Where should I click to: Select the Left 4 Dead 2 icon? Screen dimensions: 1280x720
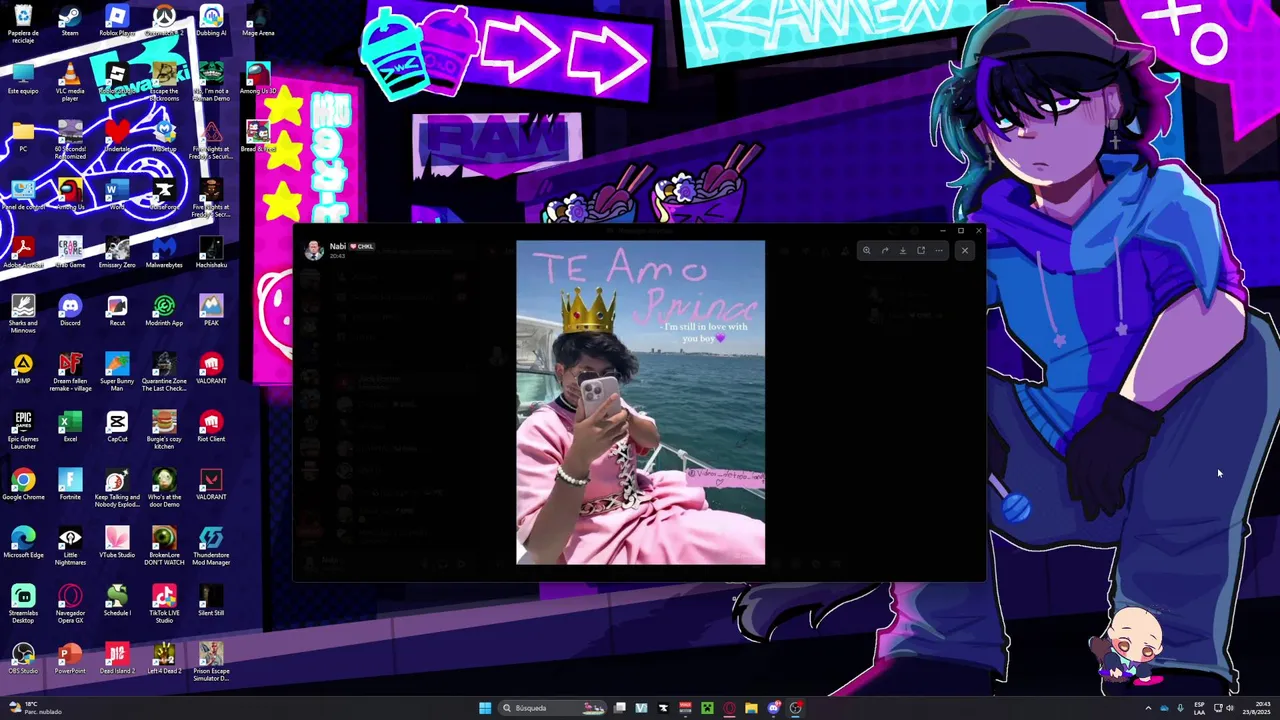(164, 659)
